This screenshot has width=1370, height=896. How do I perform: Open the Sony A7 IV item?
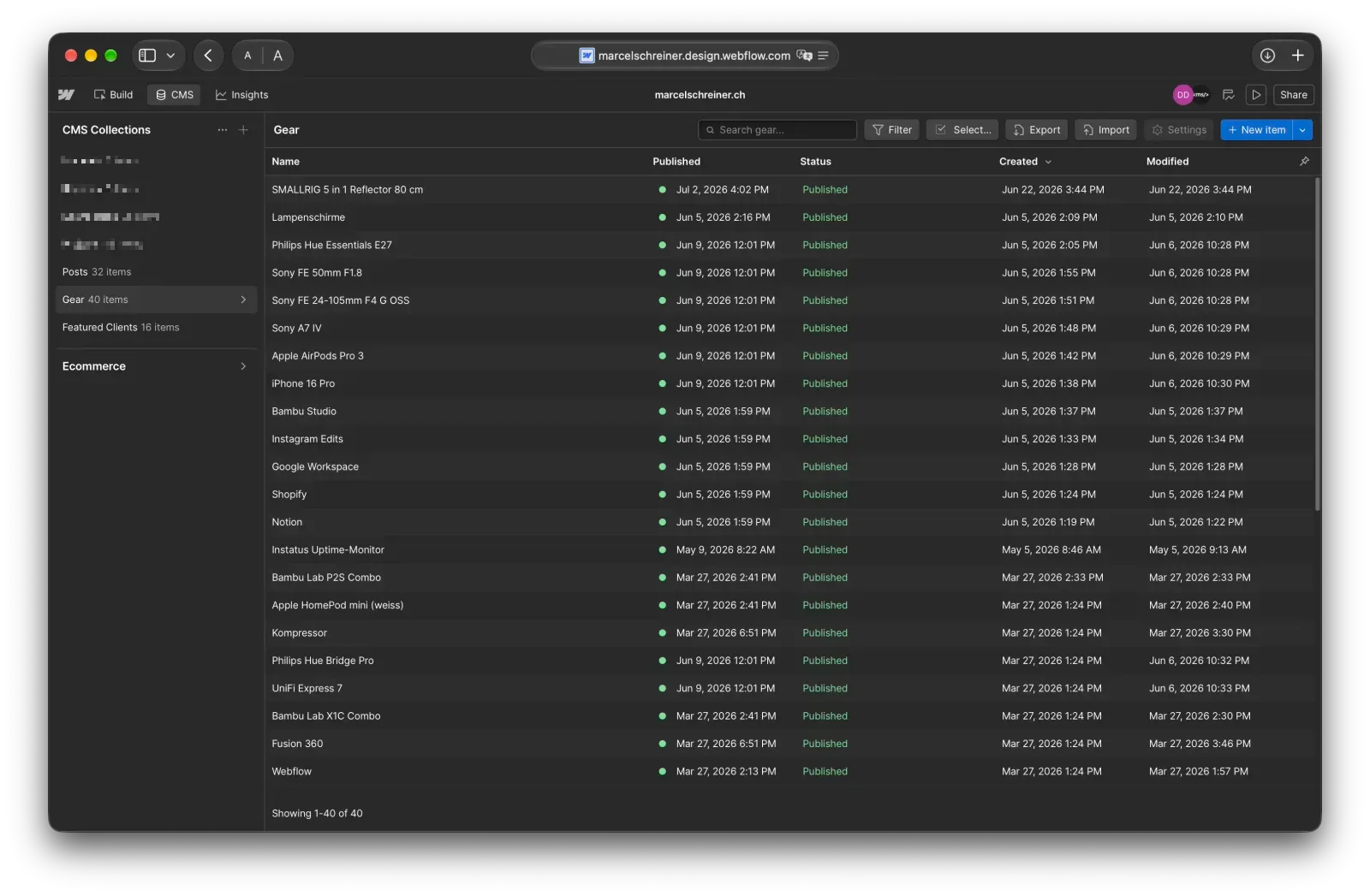(x=296, y=328)
